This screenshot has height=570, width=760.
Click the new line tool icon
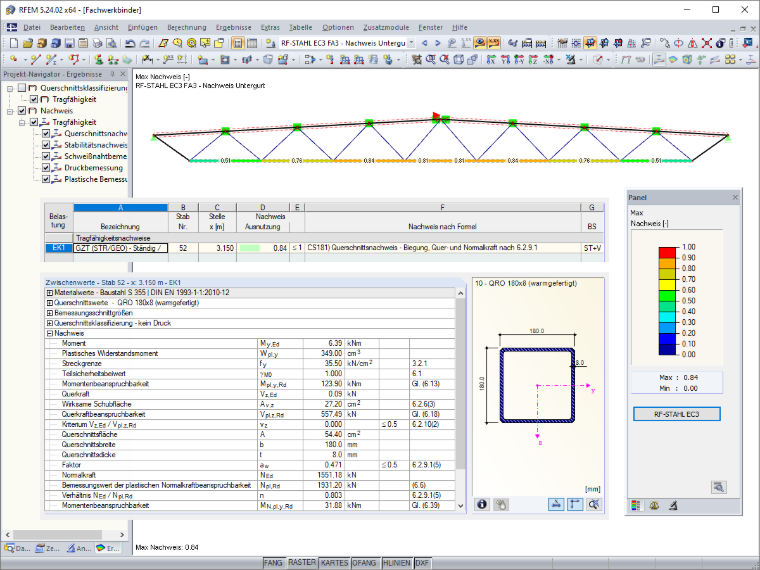(36, 59)
